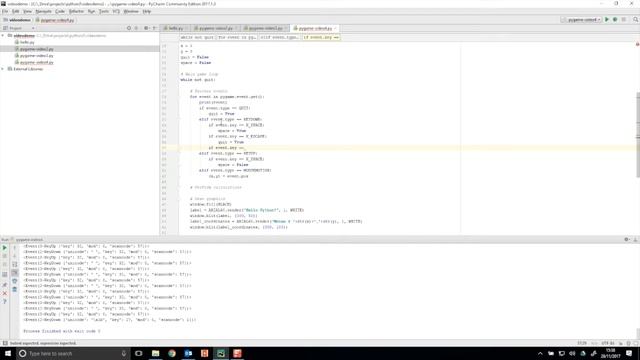This screenshot has width=640, height=360.
Task: Collapse the videodemo project folder
Action: (3, 36)
